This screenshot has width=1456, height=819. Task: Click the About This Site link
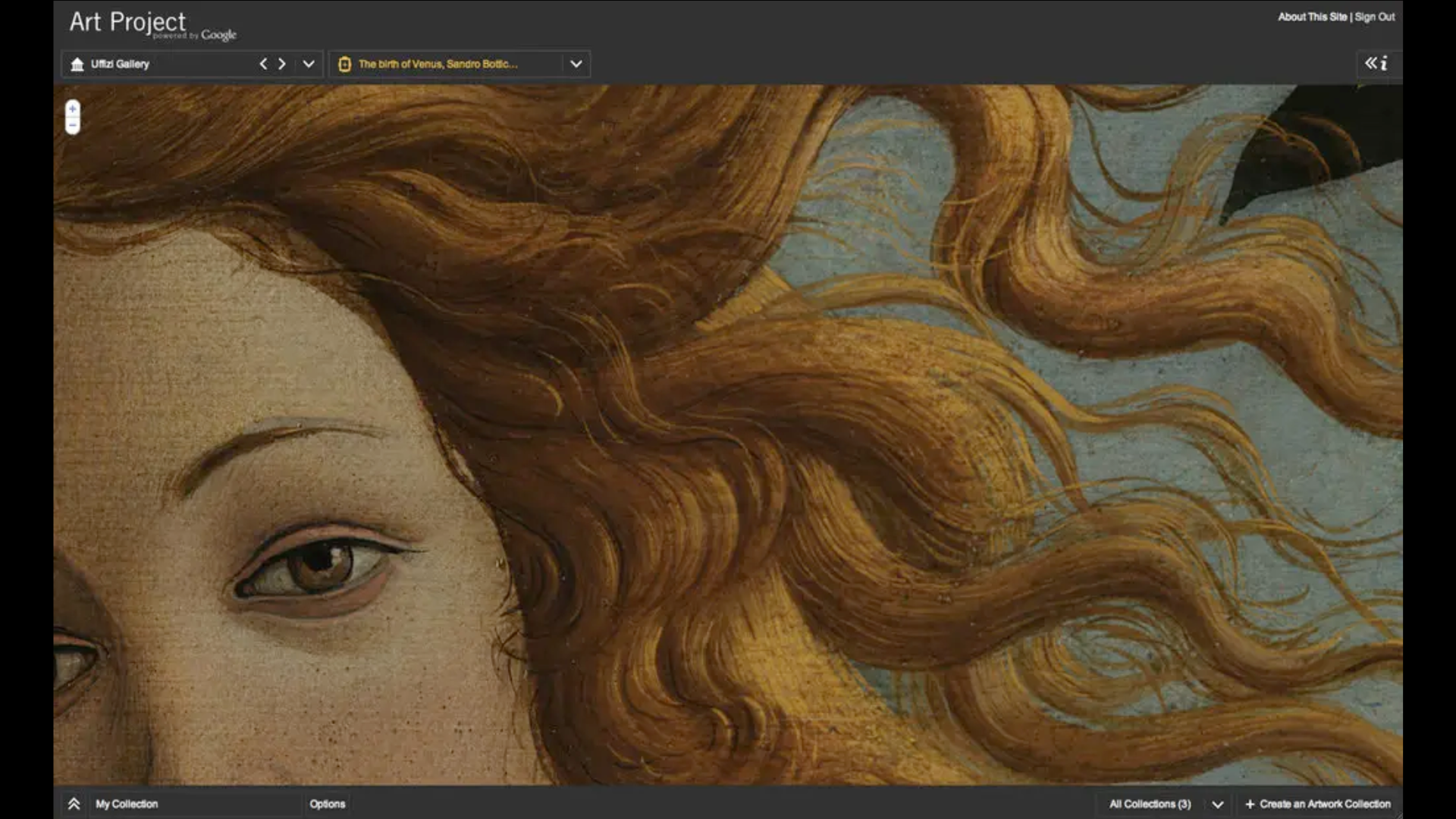[x=1312, y=17]
